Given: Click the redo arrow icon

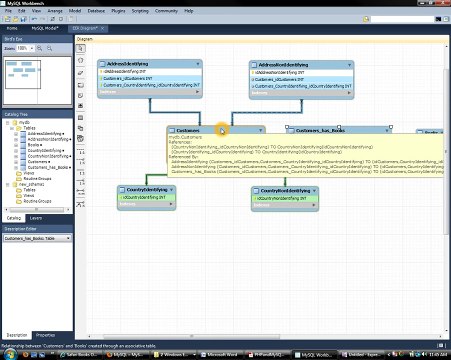Looking at the screenshot, I should [42, 19].
